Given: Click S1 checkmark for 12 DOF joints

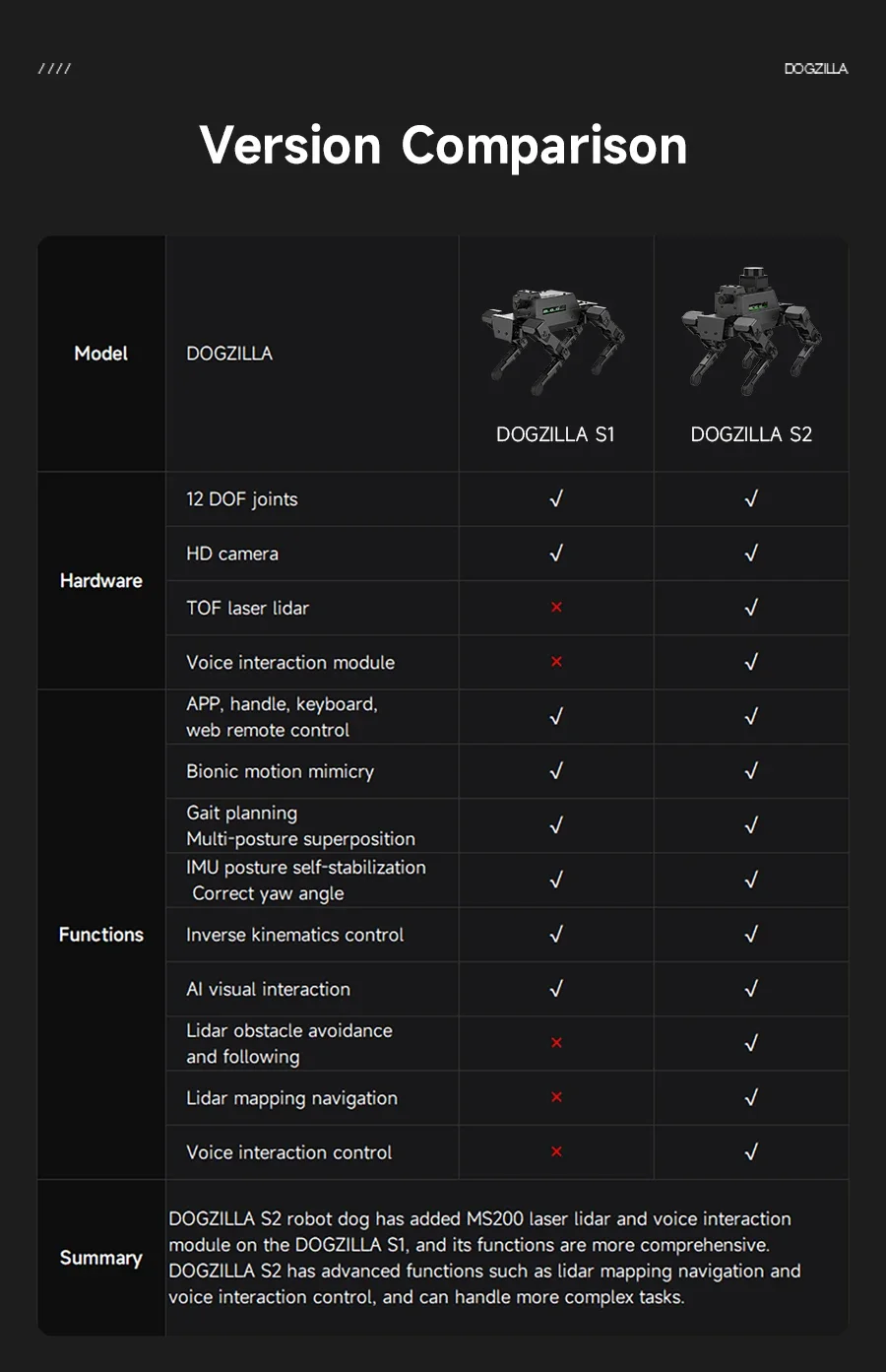Looking at the screenshot, I should [556, 499].
